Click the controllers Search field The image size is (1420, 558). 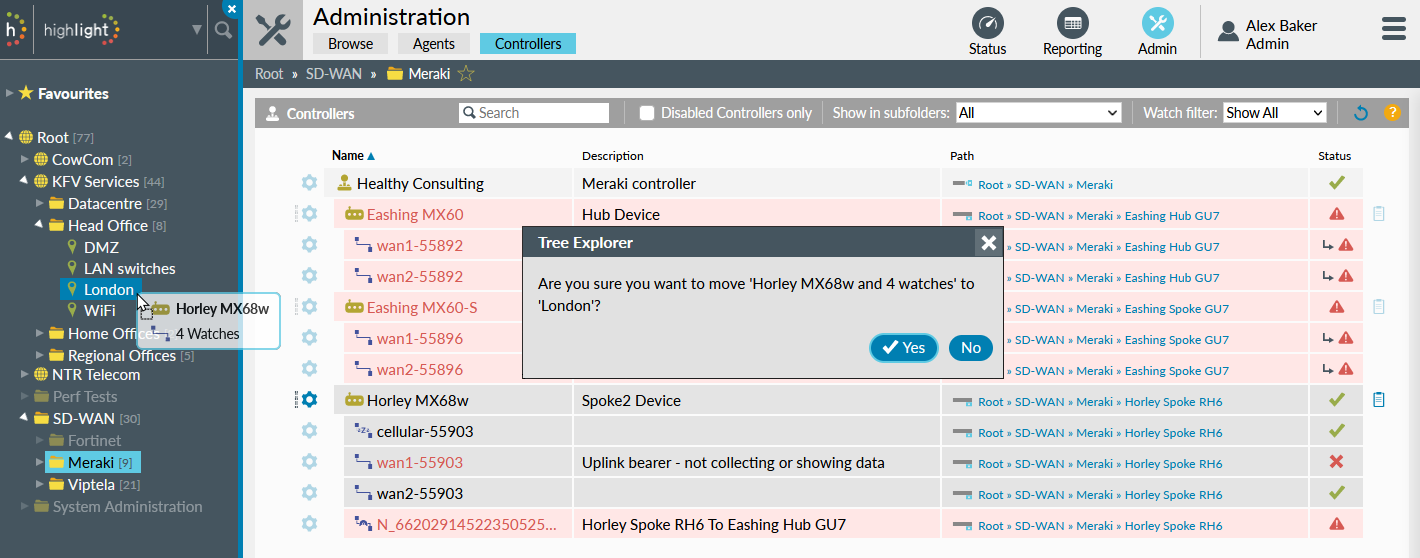point(541,113)
